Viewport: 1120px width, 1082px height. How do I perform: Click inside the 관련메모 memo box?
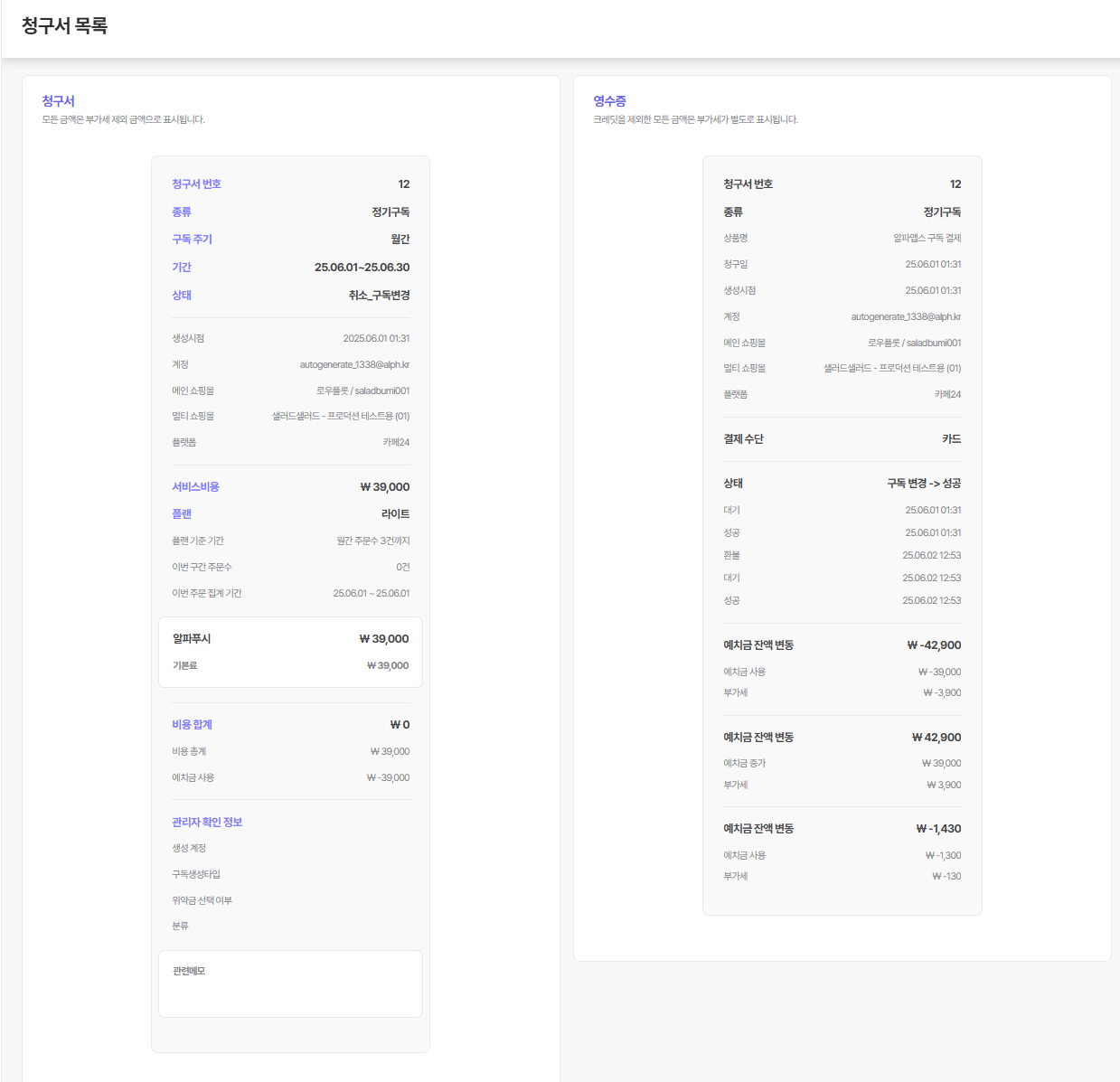pyautogui.click(x=290, y=983)
